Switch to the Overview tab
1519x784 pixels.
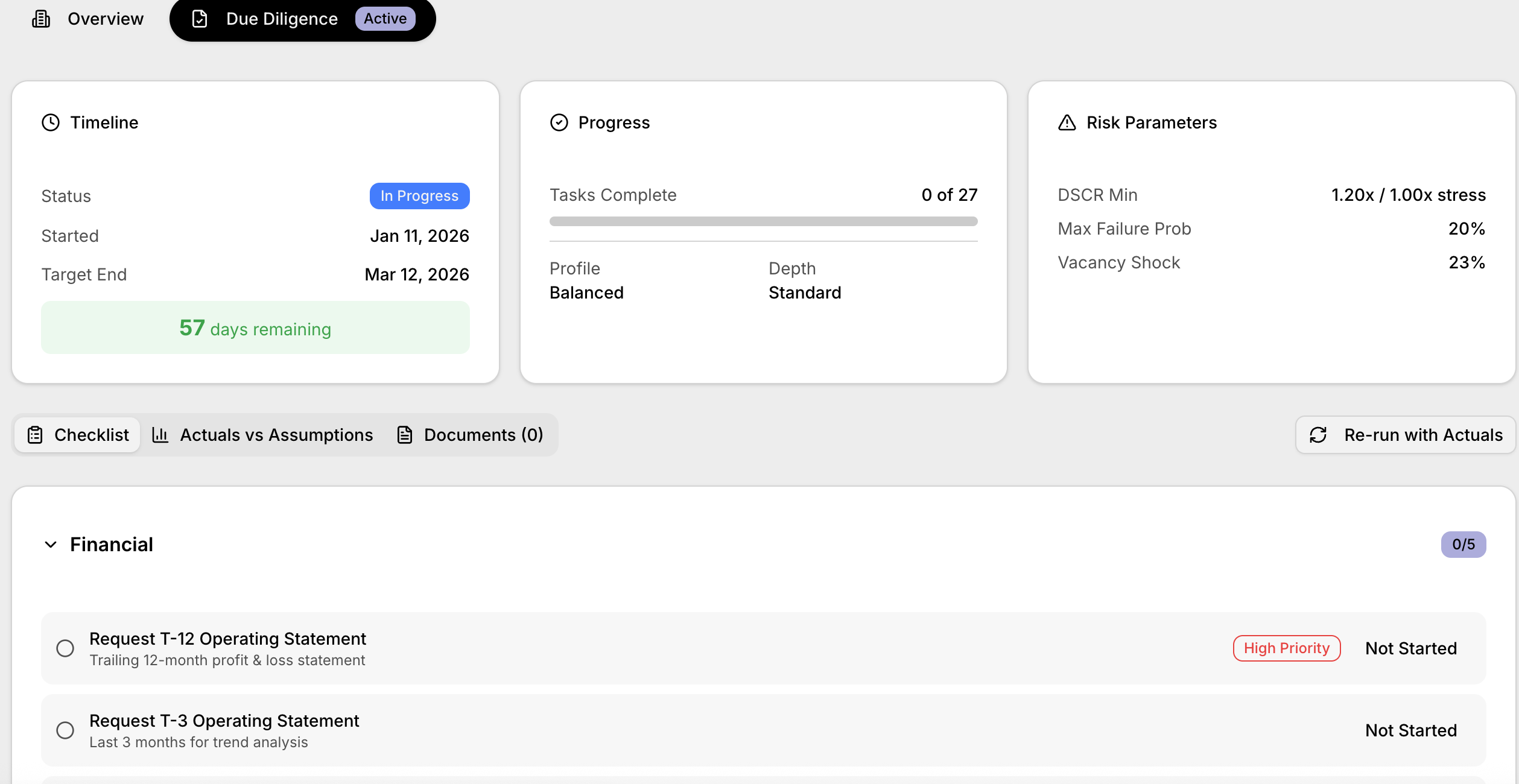coord(89,18)
